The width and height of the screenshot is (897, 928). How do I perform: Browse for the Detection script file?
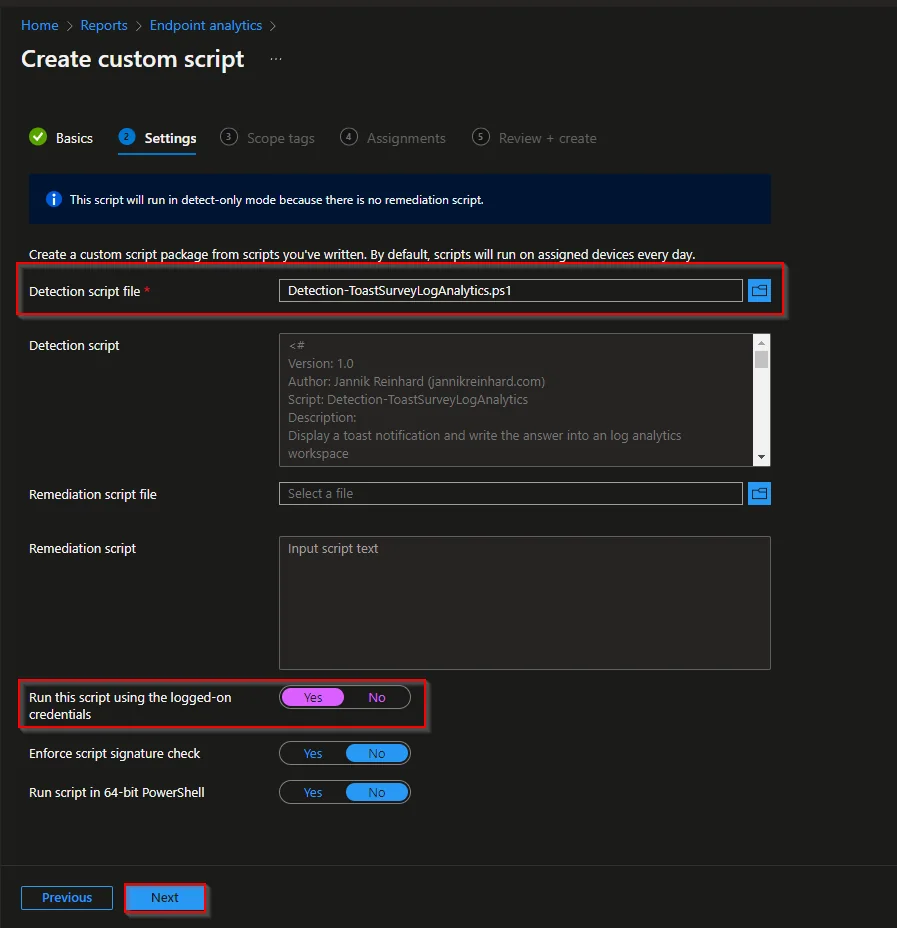pyautogui.click(x=759, y=291)
